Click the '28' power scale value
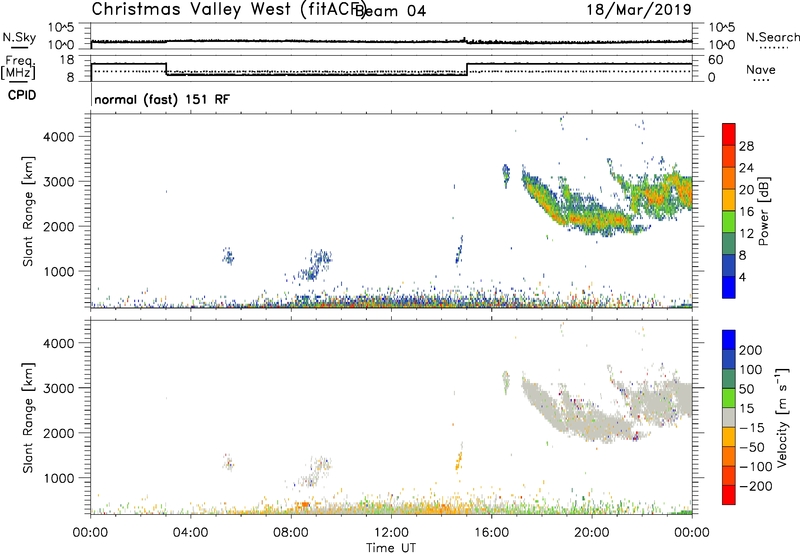 tap(746, 146)
